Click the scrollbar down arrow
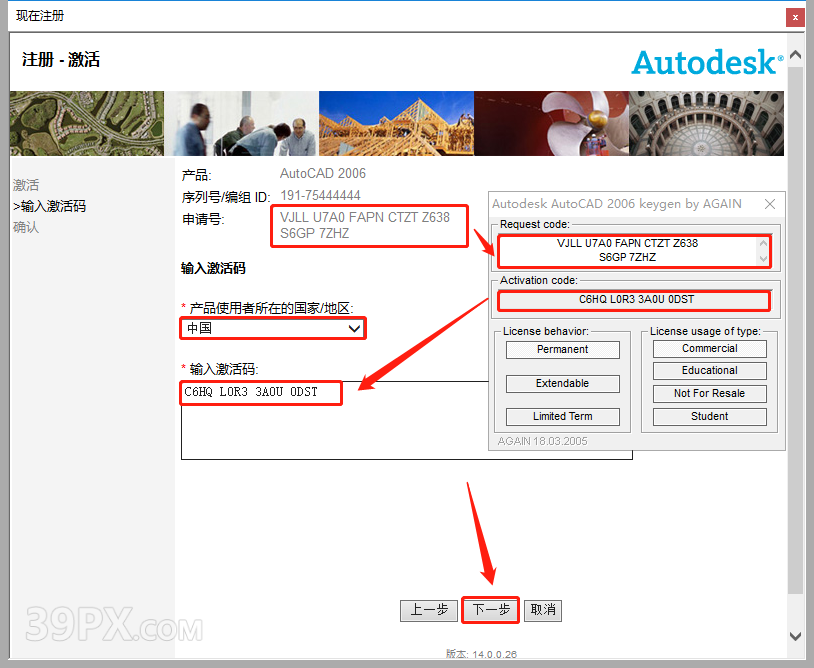 [797, 635]
